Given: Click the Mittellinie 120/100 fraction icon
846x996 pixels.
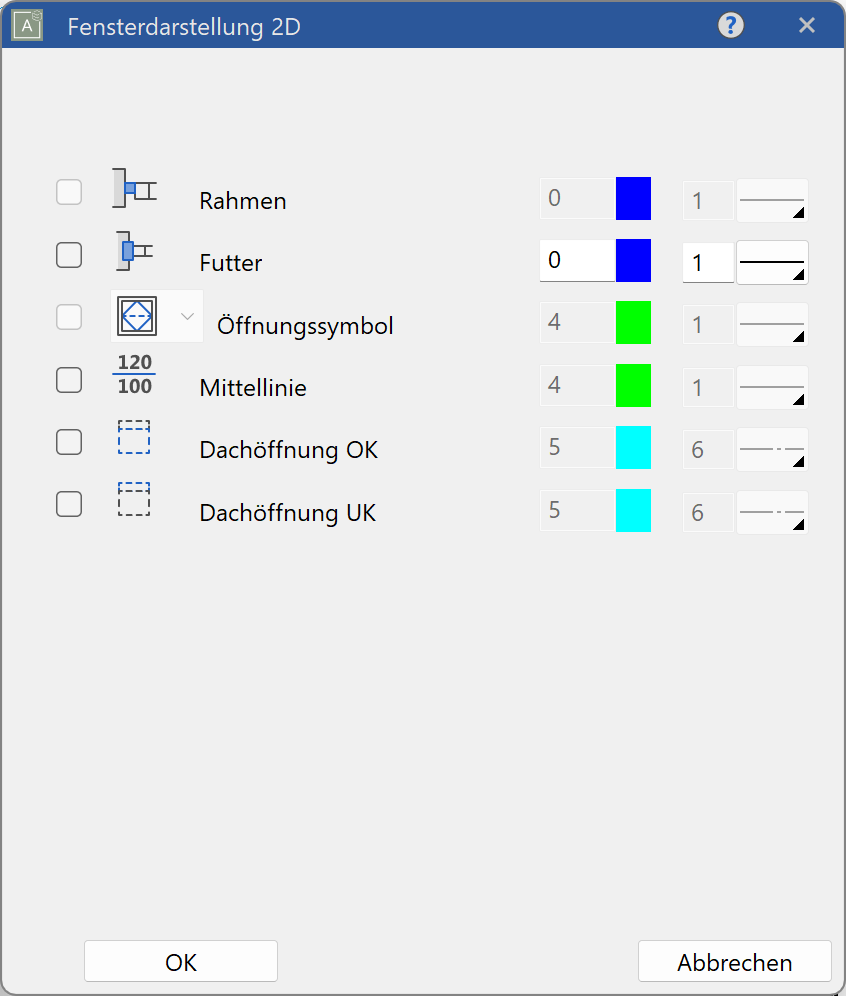Looking at the screenshot, I should [135, 375].
